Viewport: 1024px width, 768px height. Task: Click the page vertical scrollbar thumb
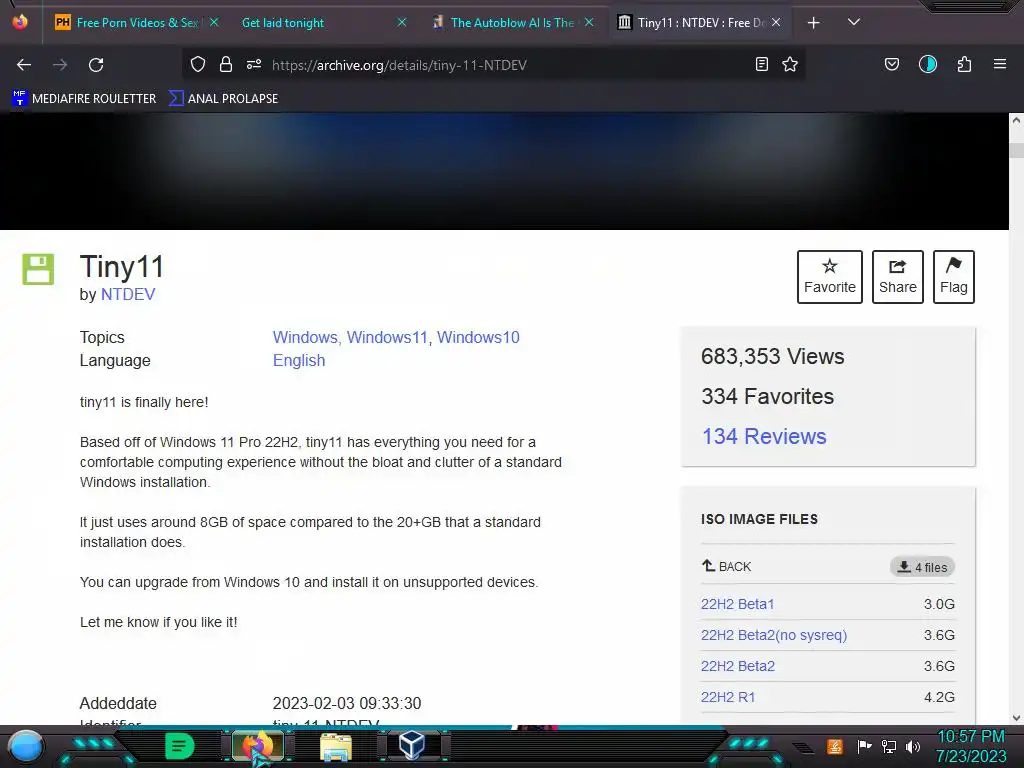[x=1016, y=150]
